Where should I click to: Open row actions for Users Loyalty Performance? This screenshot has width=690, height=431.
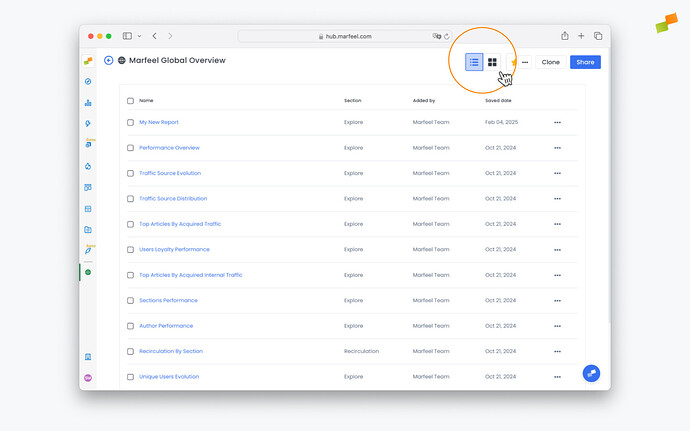tap(557, 249)
